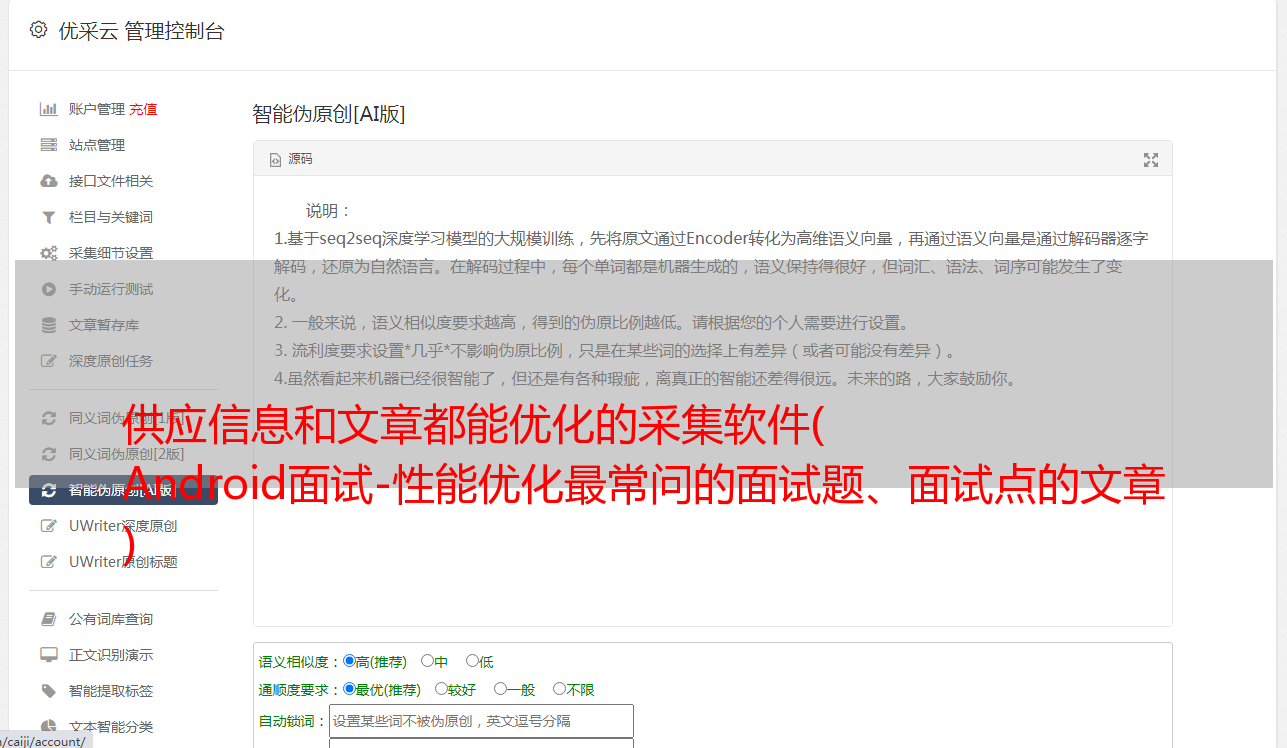Click the 源码 source code toolbar icon
The image size is (1287, 748).
pyautogui.click(x=291, y=159)
